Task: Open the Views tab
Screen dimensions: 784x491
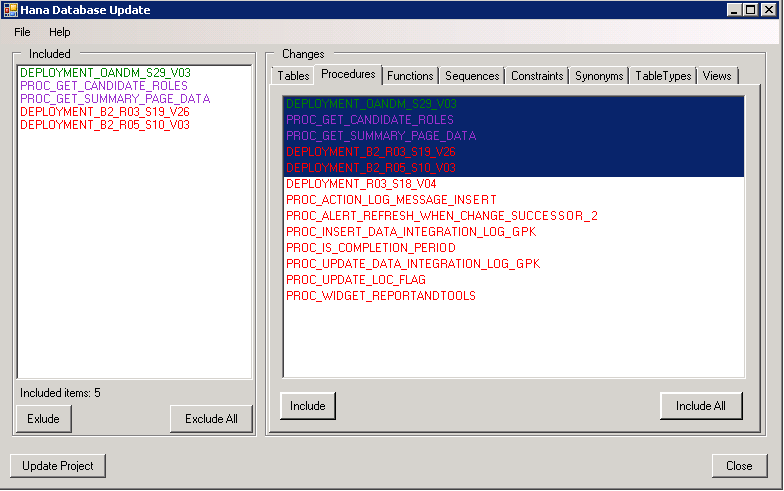Action: (717, 76)
